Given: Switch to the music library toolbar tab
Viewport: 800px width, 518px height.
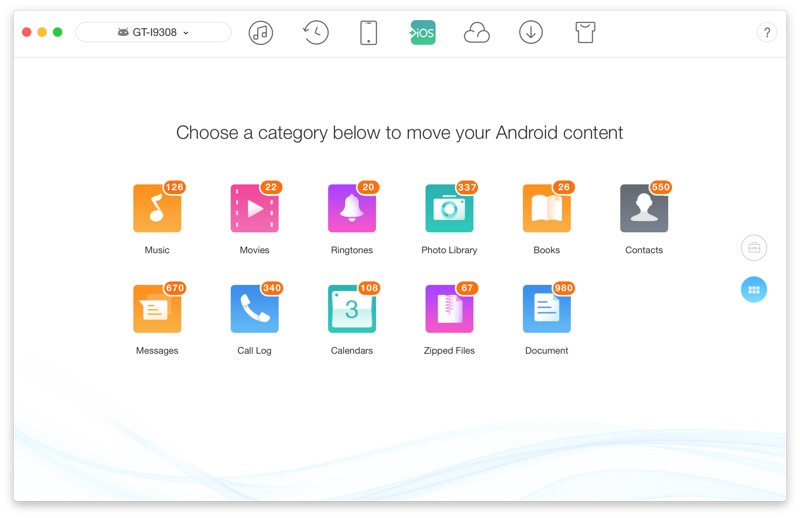Looking at the screenshot, I should coord(261,33).
